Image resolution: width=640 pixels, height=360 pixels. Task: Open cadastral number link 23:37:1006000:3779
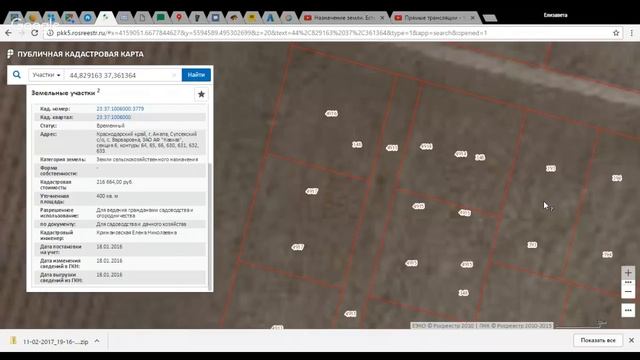(x=120, y=109)
